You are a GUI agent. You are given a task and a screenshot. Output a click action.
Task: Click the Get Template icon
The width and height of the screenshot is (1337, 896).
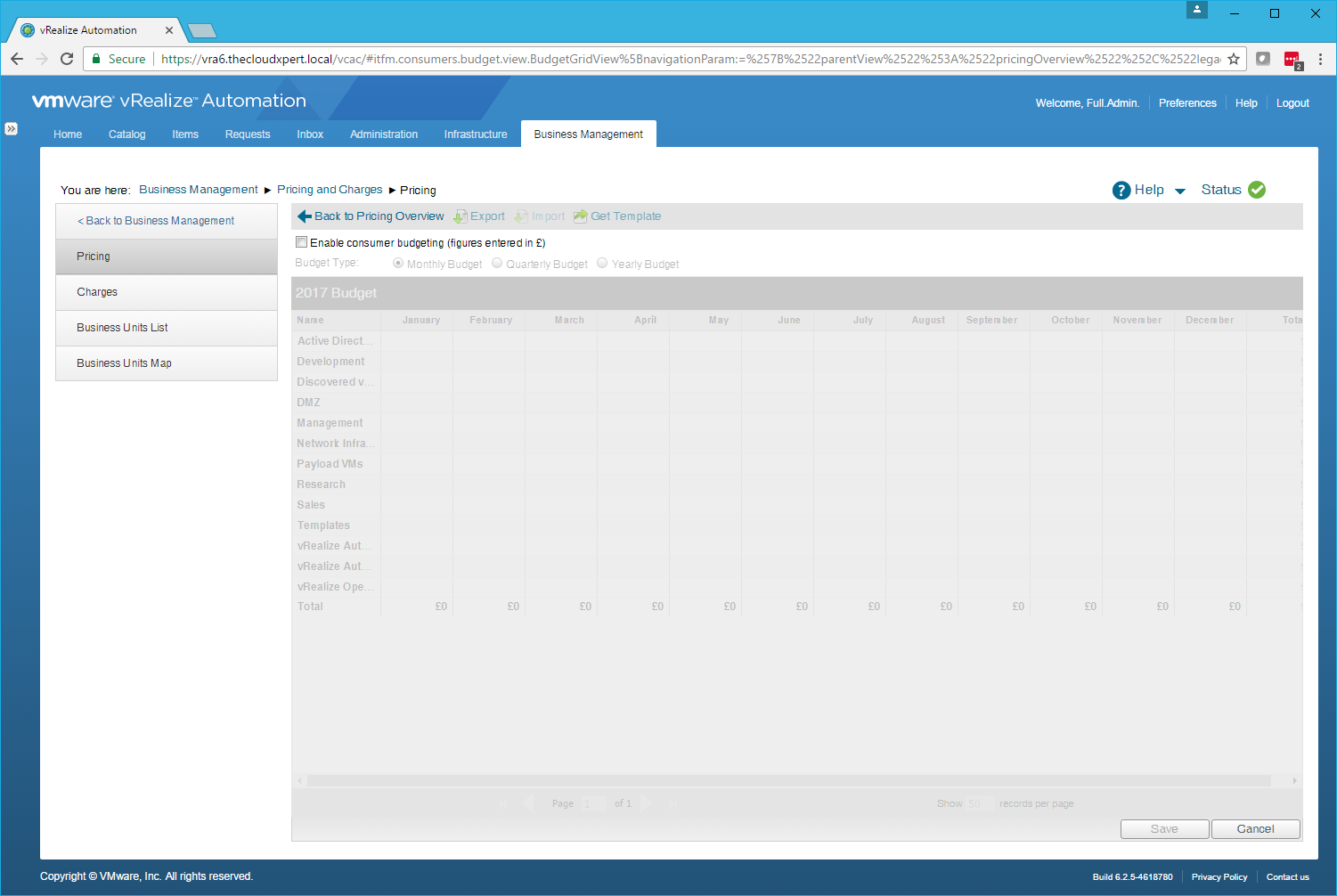point(581,216)
